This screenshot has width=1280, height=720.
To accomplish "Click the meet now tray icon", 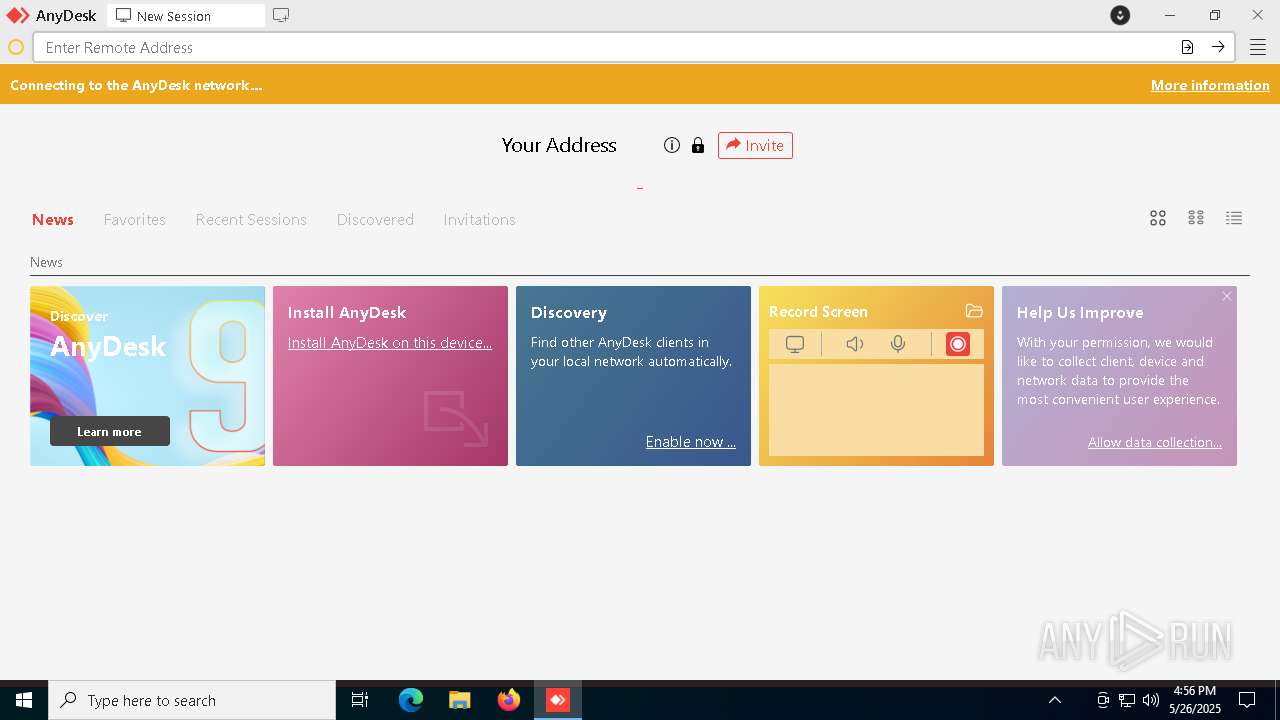I will coord(1103,700).
